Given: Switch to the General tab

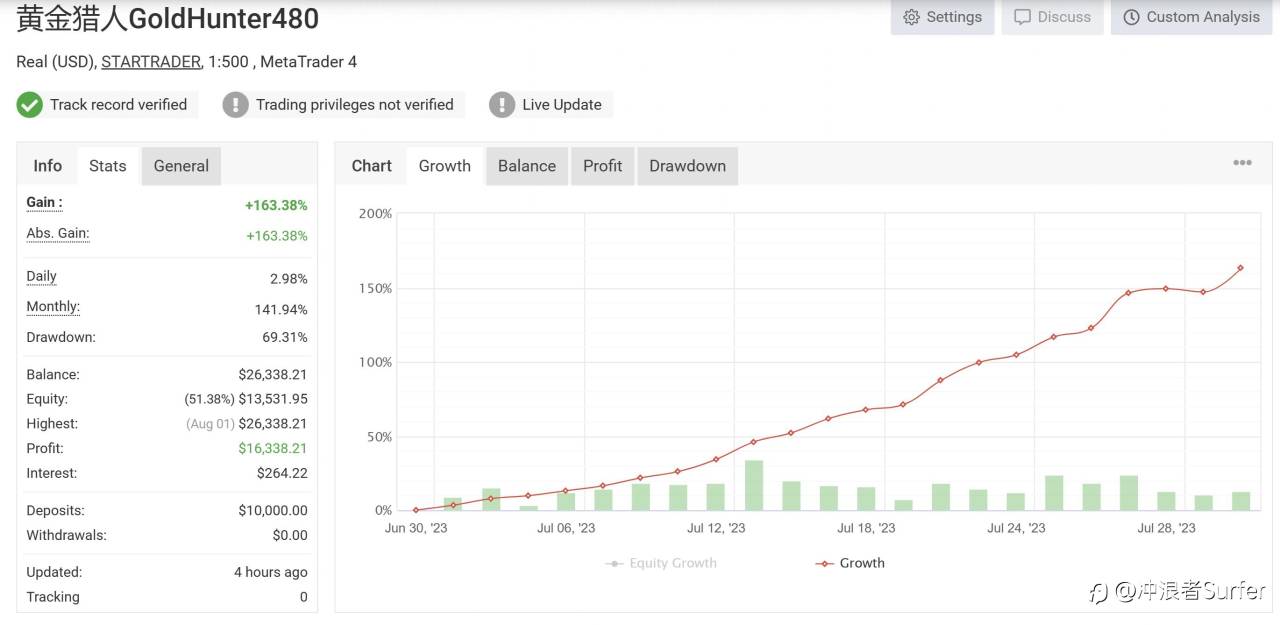Looking at the screenshot, I should tap(181, 166).
